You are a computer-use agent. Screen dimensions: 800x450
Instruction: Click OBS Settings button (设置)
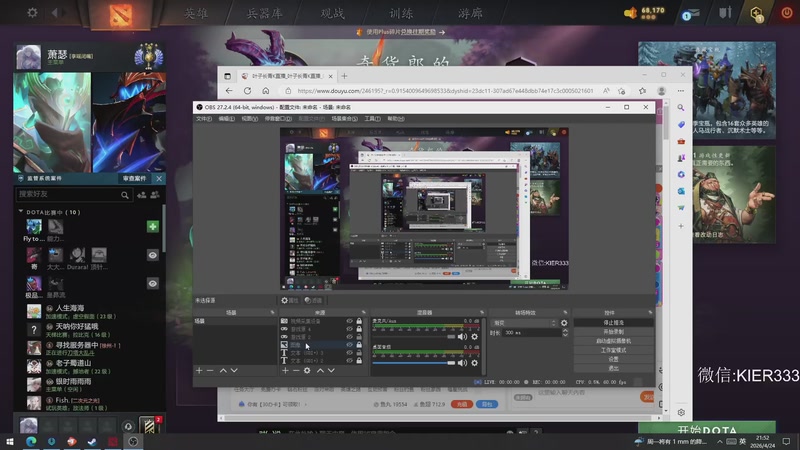[613, 359]
